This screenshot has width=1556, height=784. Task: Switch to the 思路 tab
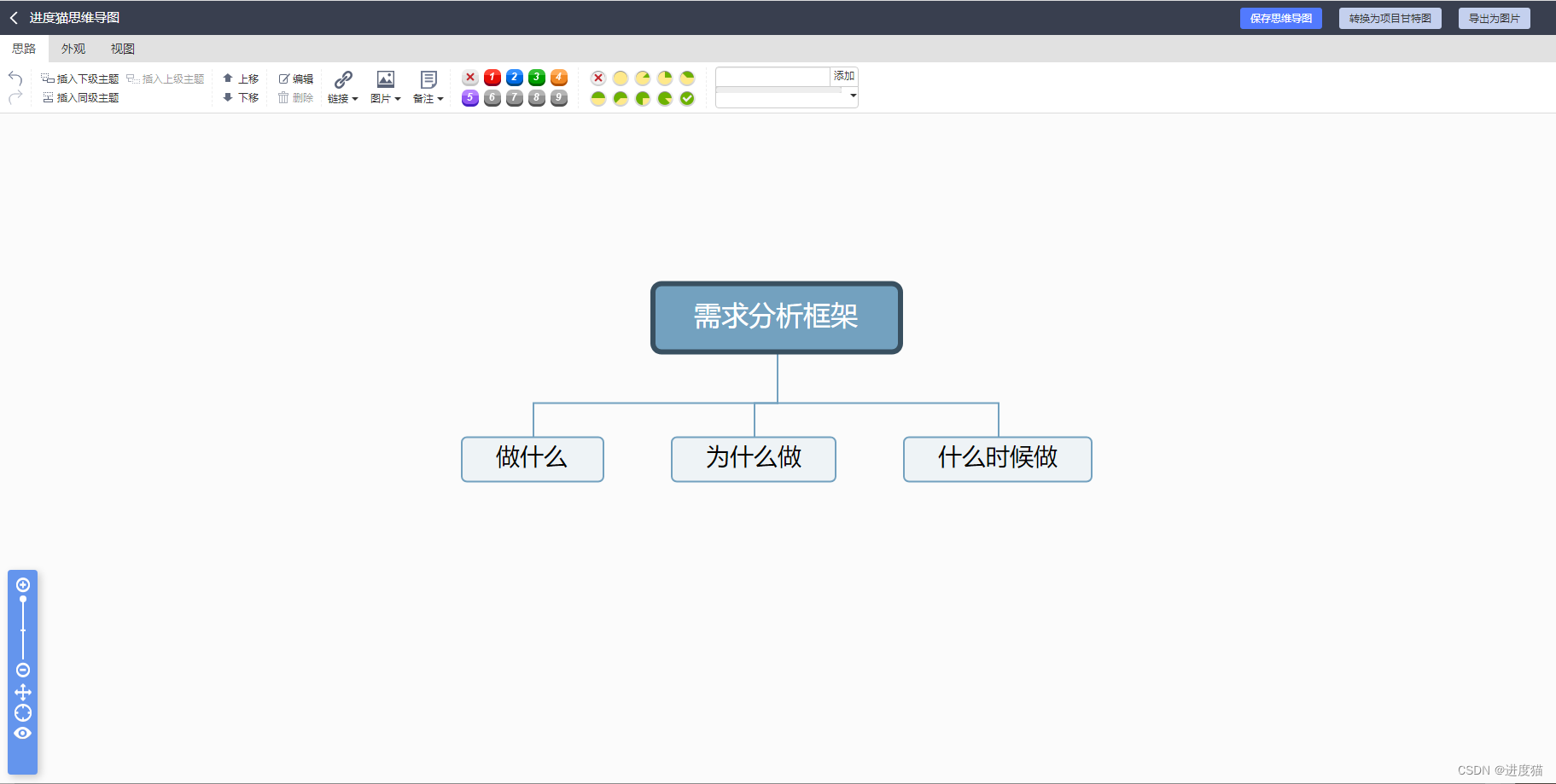[x=24, y=49]
